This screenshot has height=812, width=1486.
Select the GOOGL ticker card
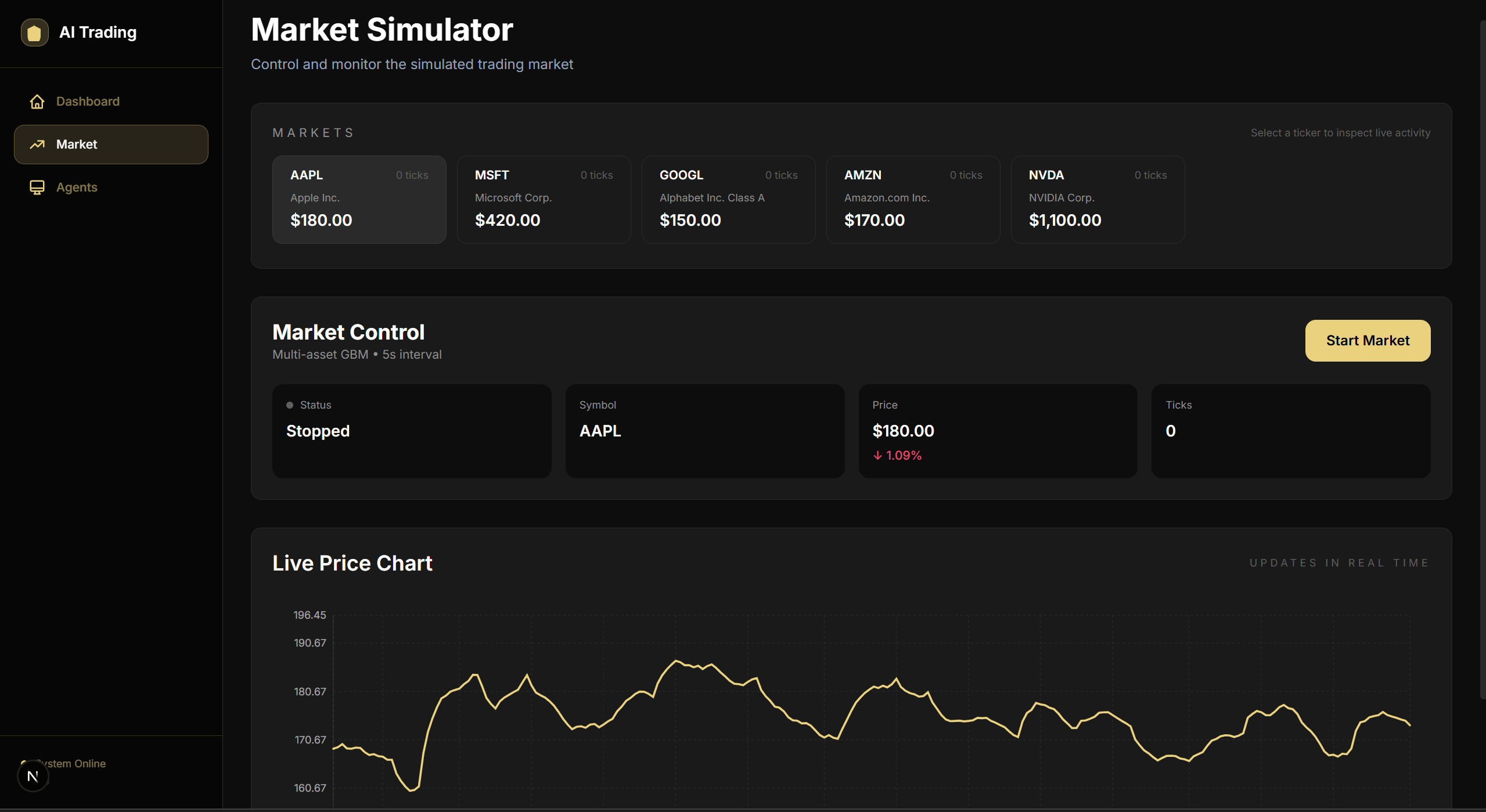[728, 199]
